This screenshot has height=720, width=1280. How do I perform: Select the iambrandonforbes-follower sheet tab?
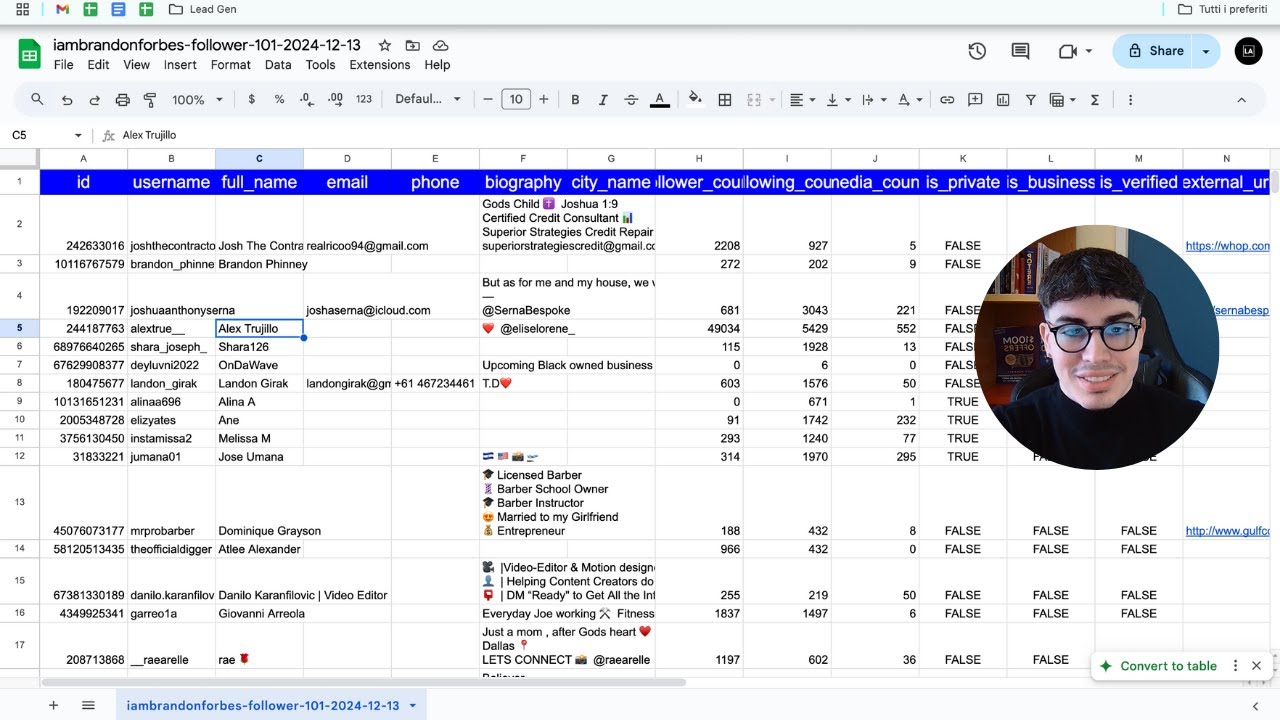pyautogui.click(x=271, y=705)
